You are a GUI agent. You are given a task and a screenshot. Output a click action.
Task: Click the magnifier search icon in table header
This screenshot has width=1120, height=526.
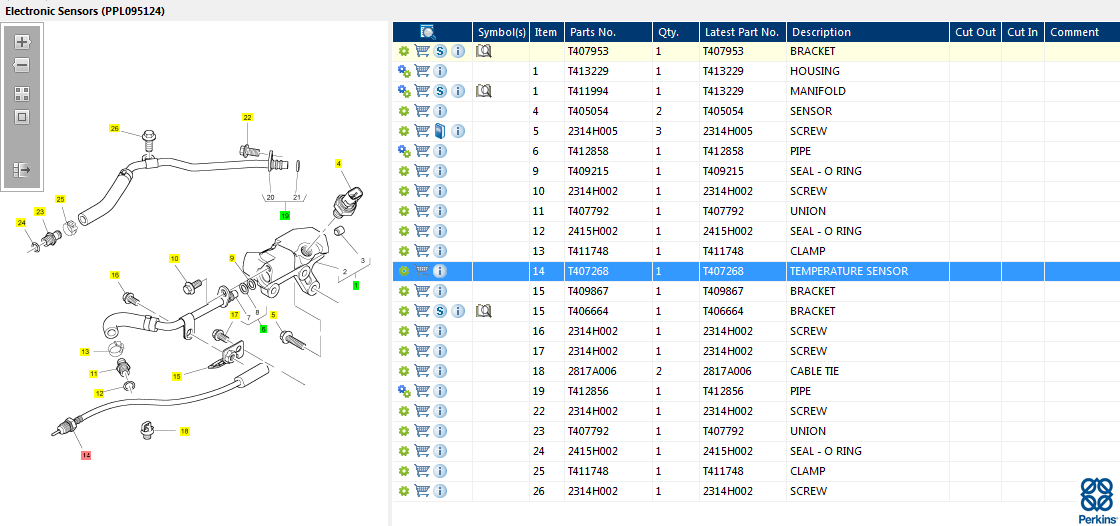coord(428,32)
